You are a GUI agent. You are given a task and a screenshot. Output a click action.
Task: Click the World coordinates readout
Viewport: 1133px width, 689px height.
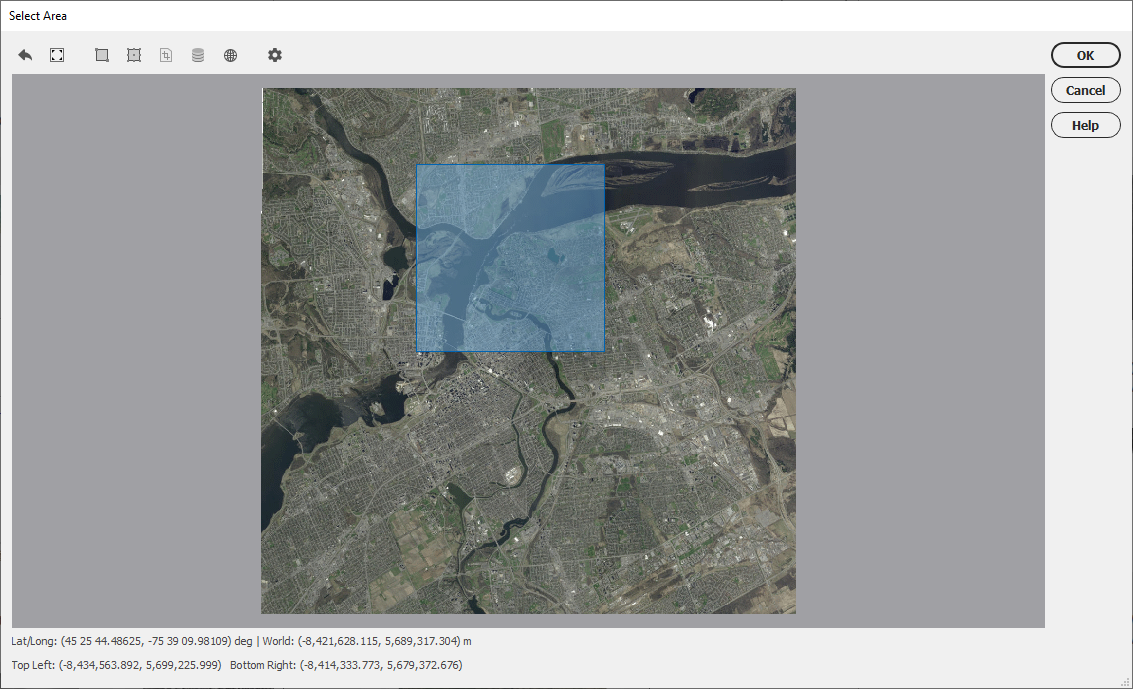367,641
